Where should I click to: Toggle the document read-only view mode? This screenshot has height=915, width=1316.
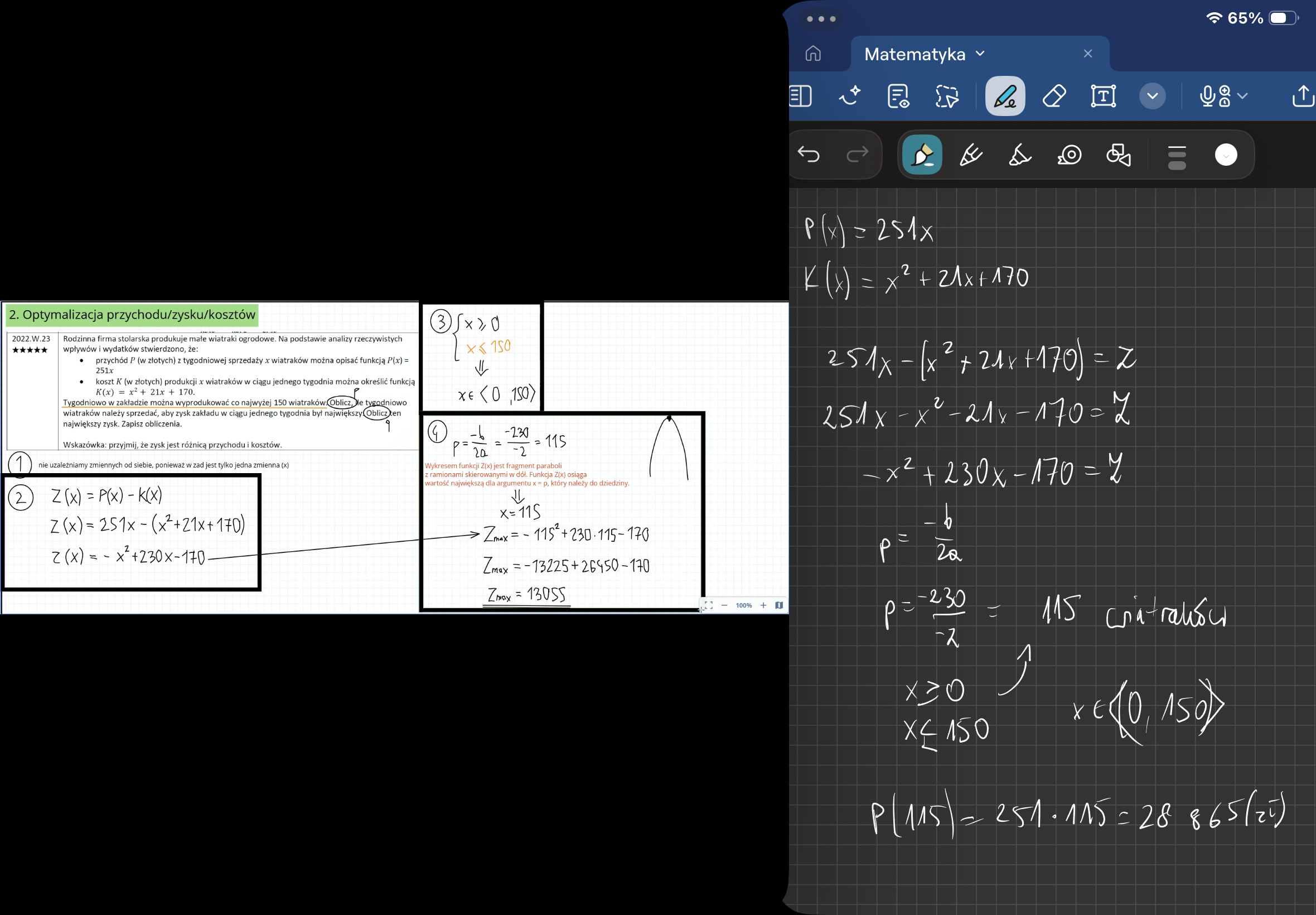click(898, 96)
